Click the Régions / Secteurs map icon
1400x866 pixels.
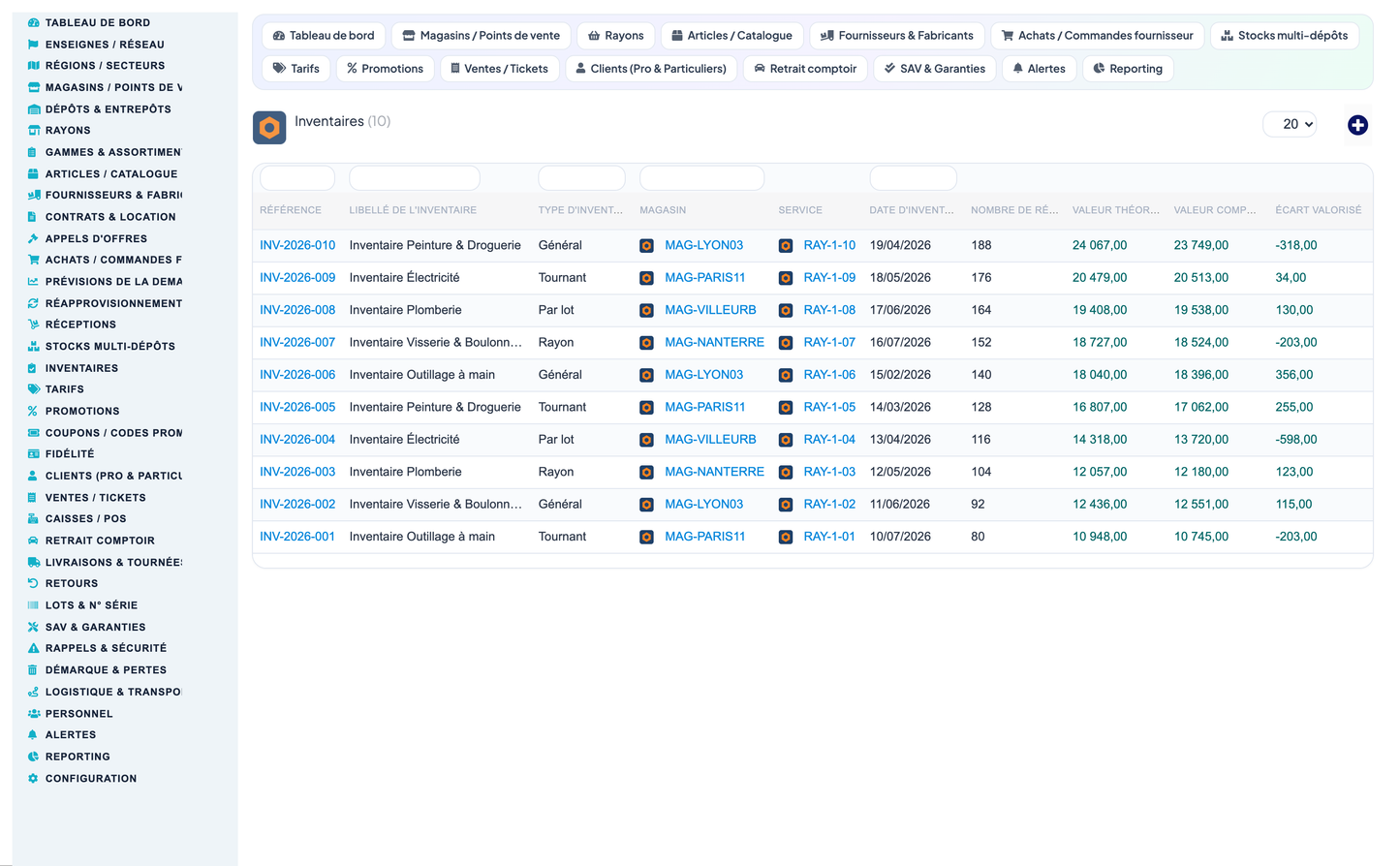click(33, 65)
